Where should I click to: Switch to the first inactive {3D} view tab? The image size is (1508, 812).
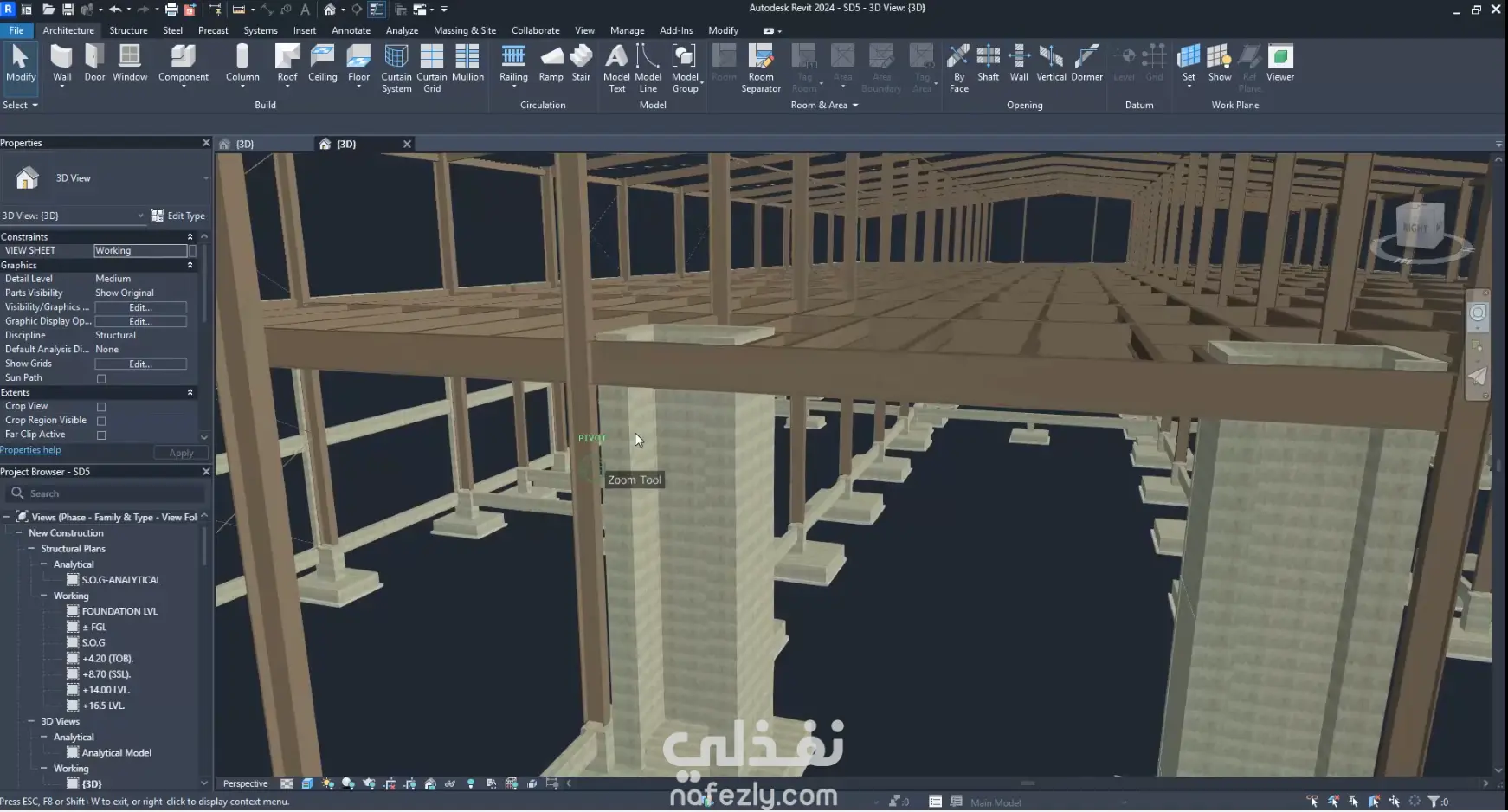pos(265,144)
